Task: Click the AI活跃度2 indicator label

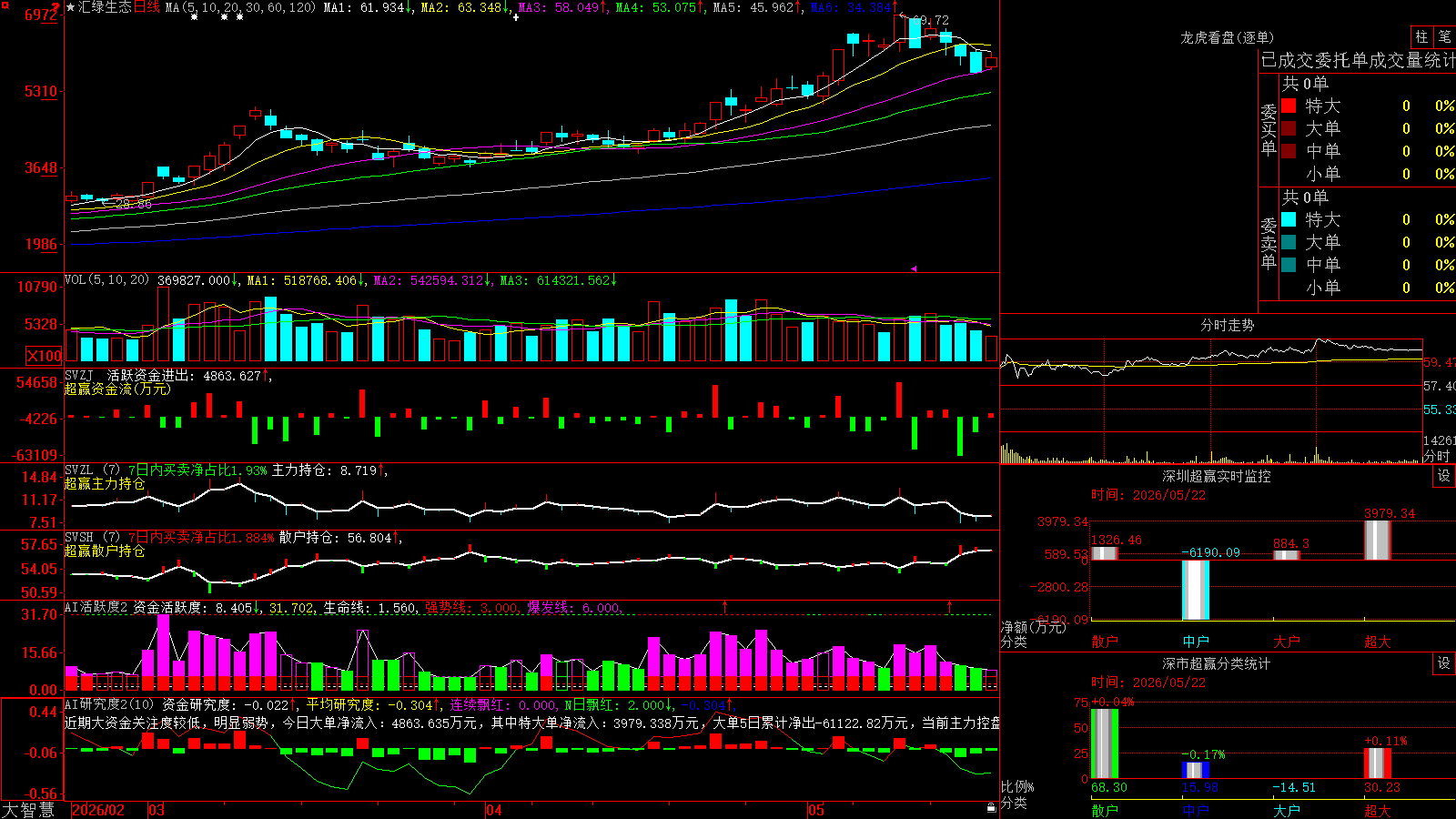Action: pyautogui.click(x=96, y=608)
